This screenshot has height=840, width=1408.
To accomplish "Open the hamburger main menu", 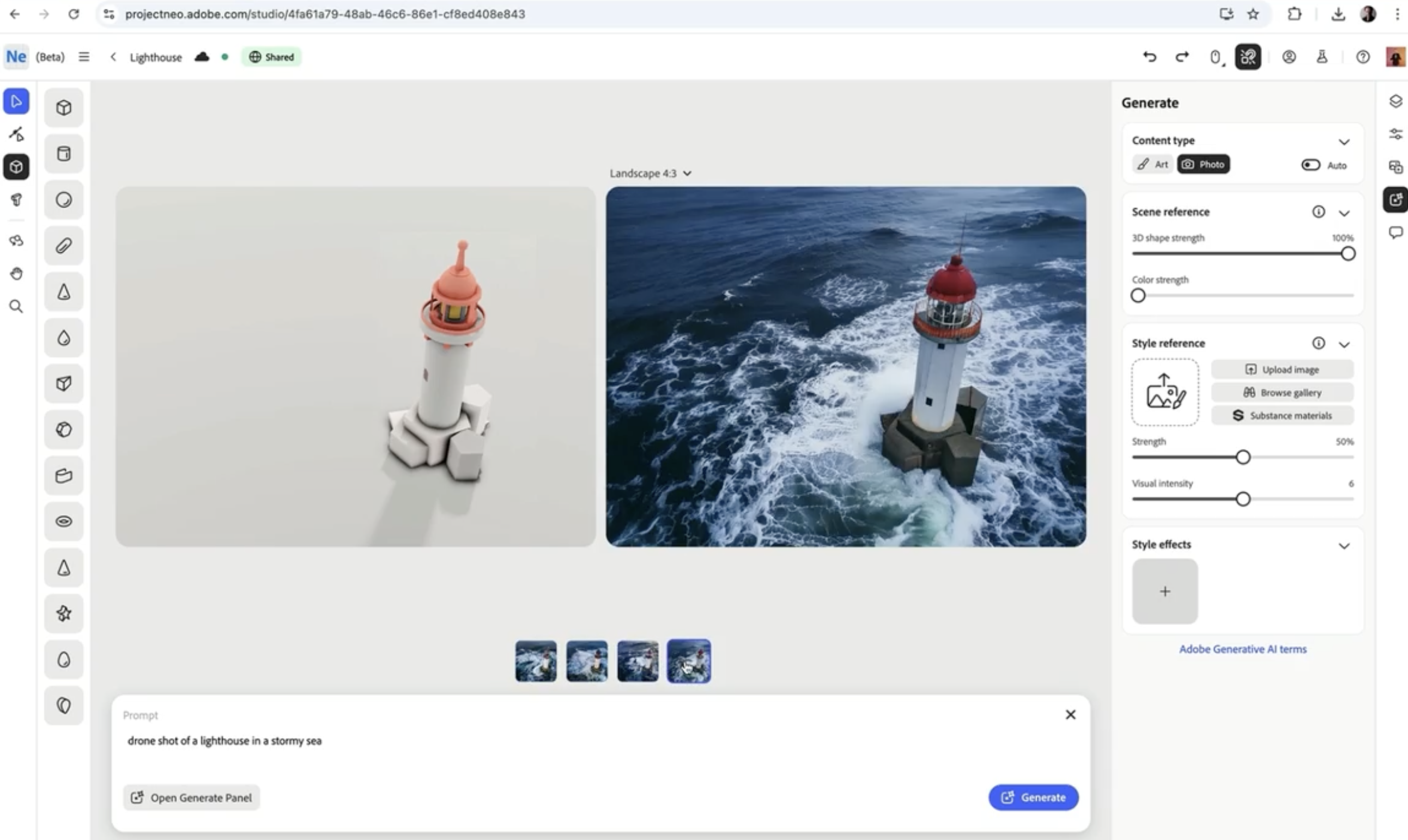I will [x=84, y=57].
